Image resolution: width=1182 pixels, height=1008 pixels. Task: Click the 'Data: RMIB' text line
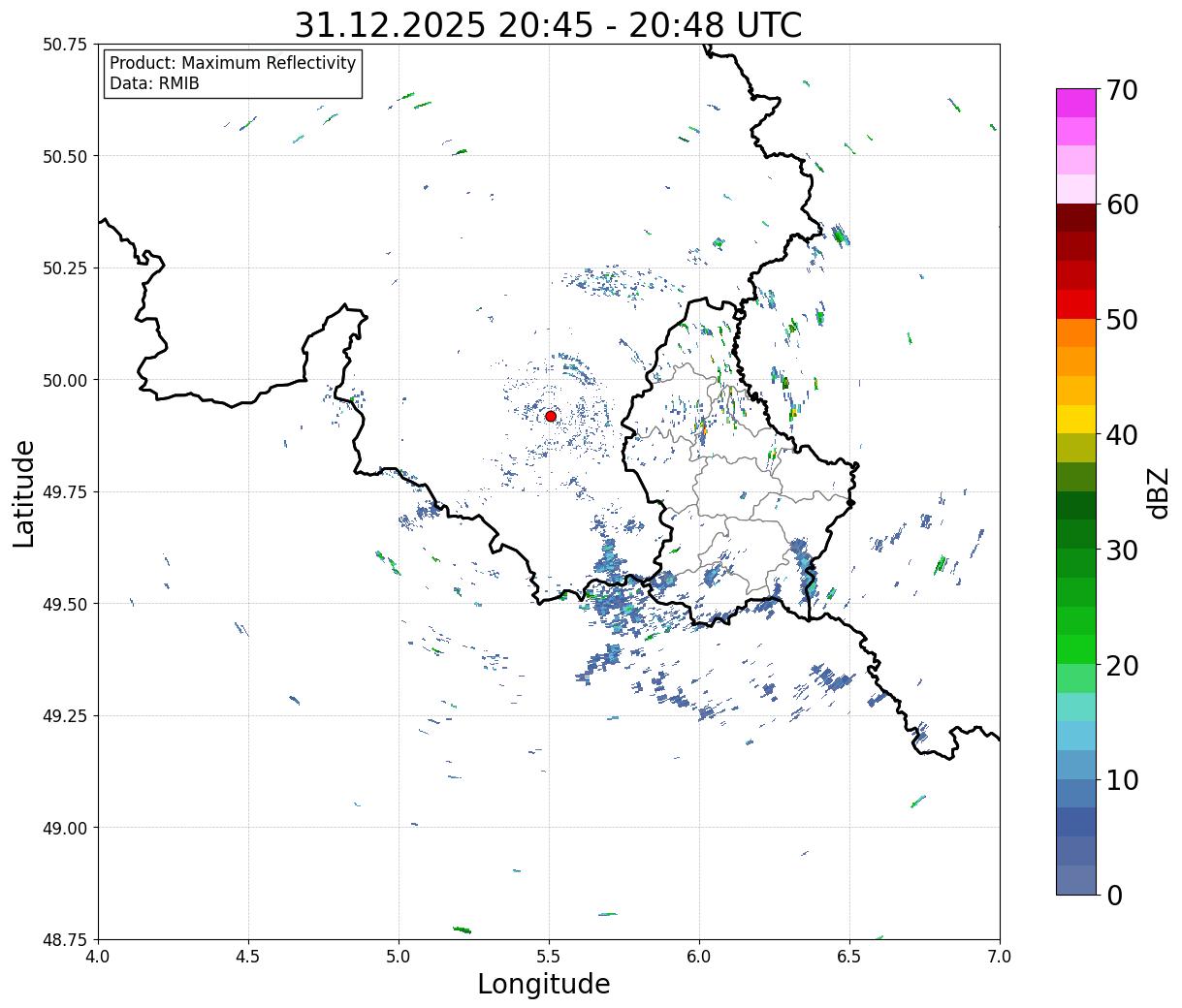tap(154, 83)
